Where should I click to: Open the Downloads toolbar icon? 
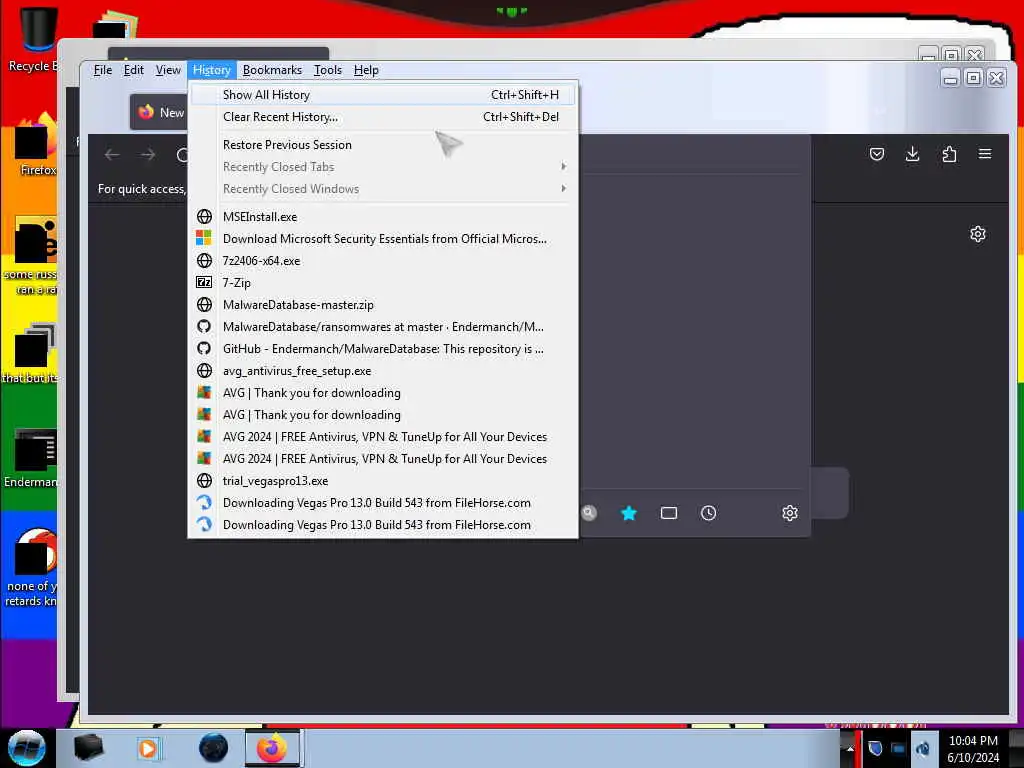(912, 154)
